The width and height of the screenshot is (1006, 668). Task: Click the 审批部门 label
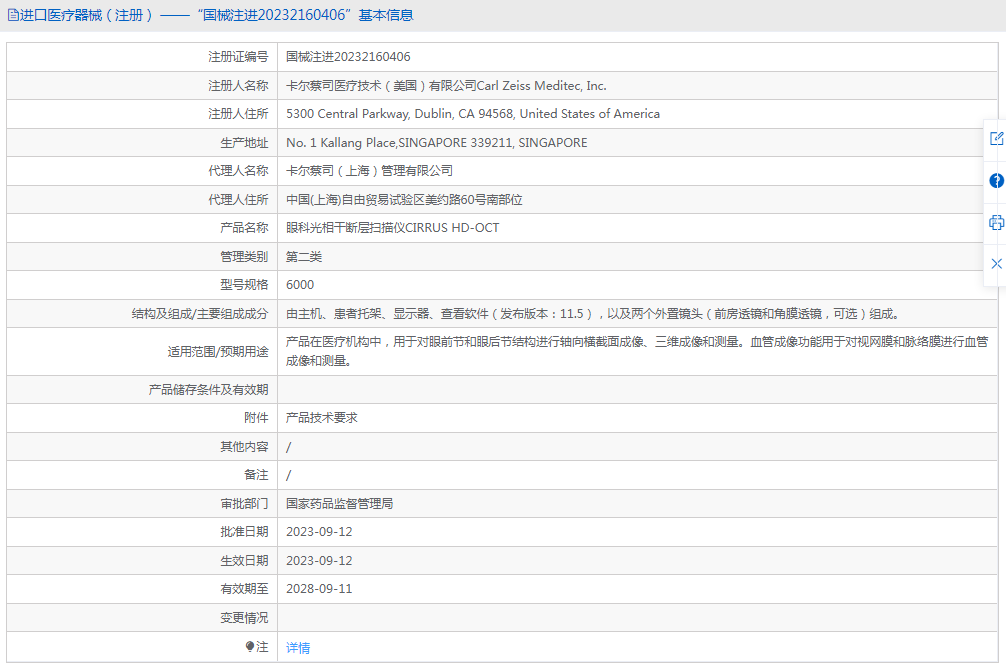(244, 504)
